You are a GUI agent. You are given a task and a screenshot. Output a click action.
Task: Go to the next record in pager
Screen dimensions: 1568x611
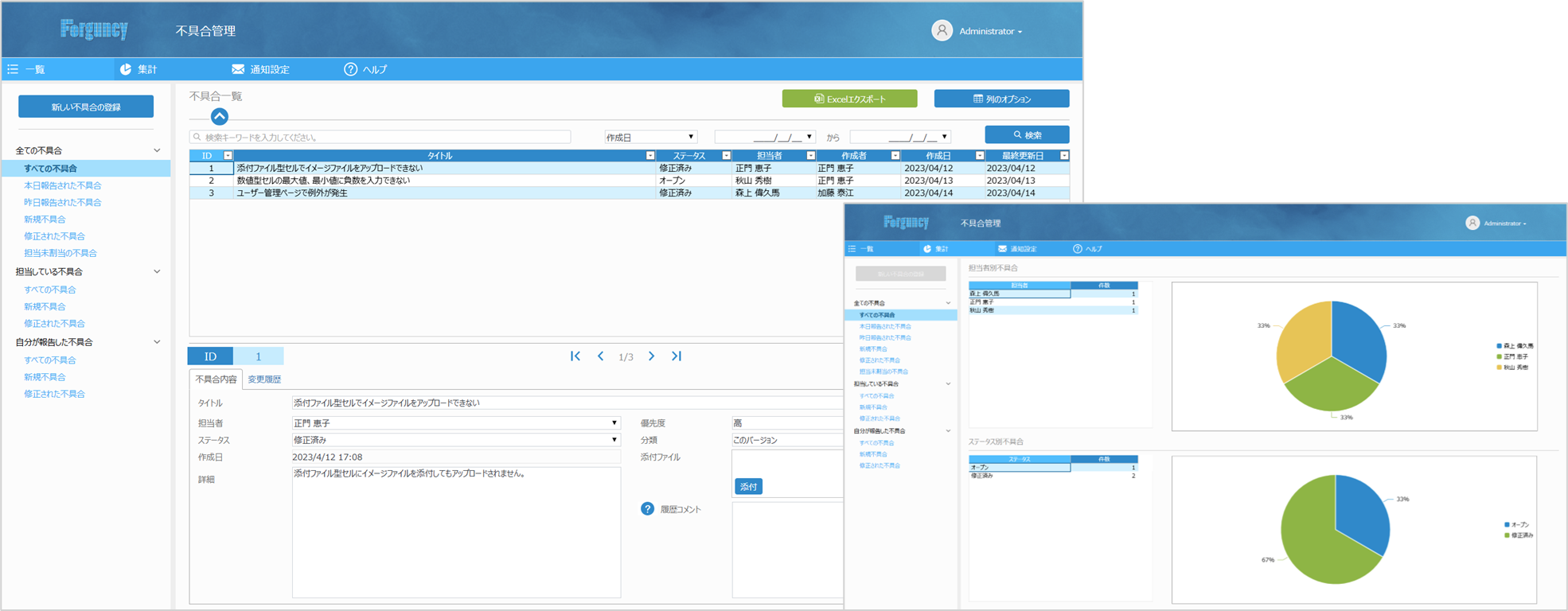point(651,356)
